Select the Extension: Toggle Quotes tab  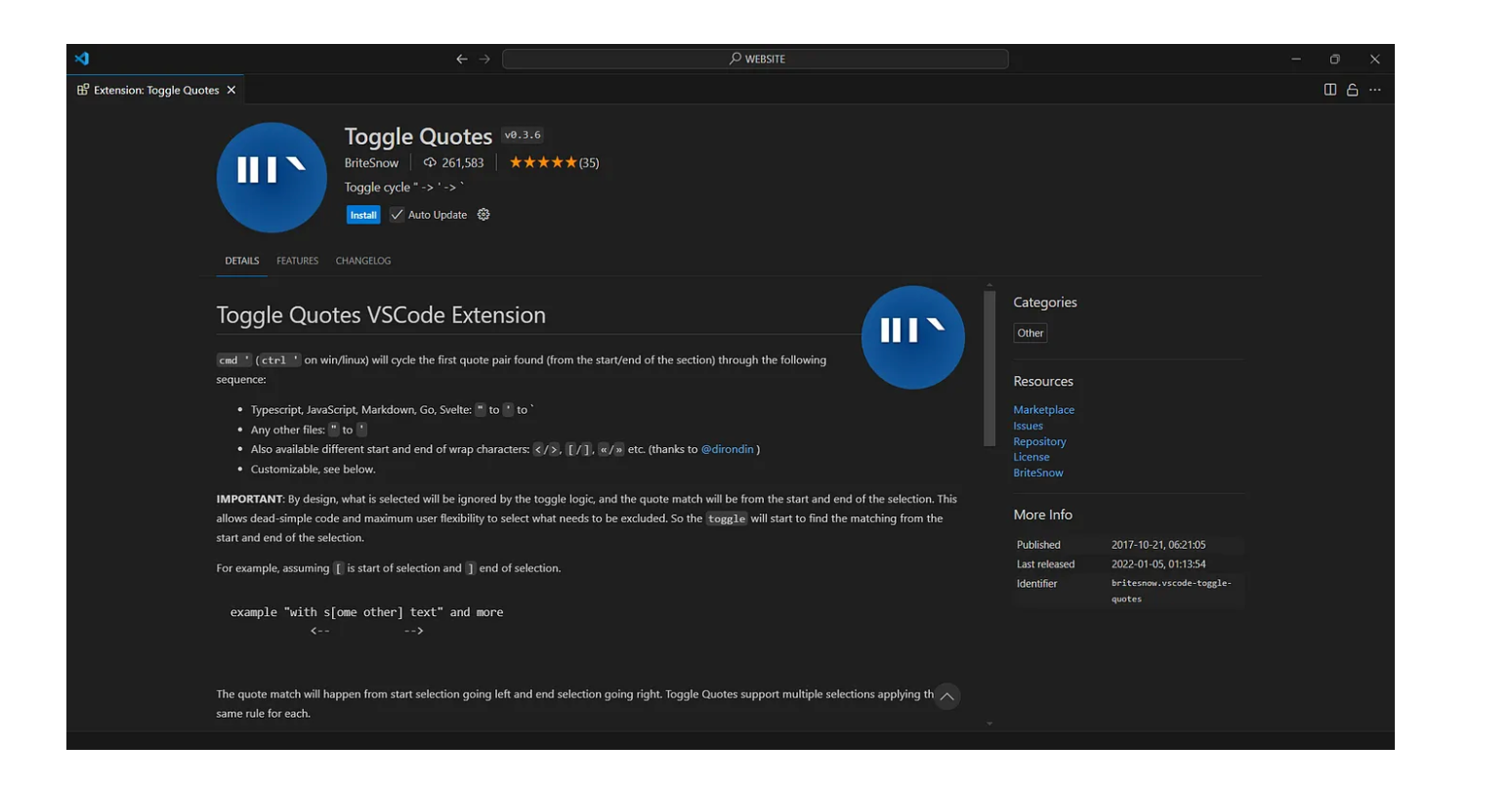[x=155, y=90]
